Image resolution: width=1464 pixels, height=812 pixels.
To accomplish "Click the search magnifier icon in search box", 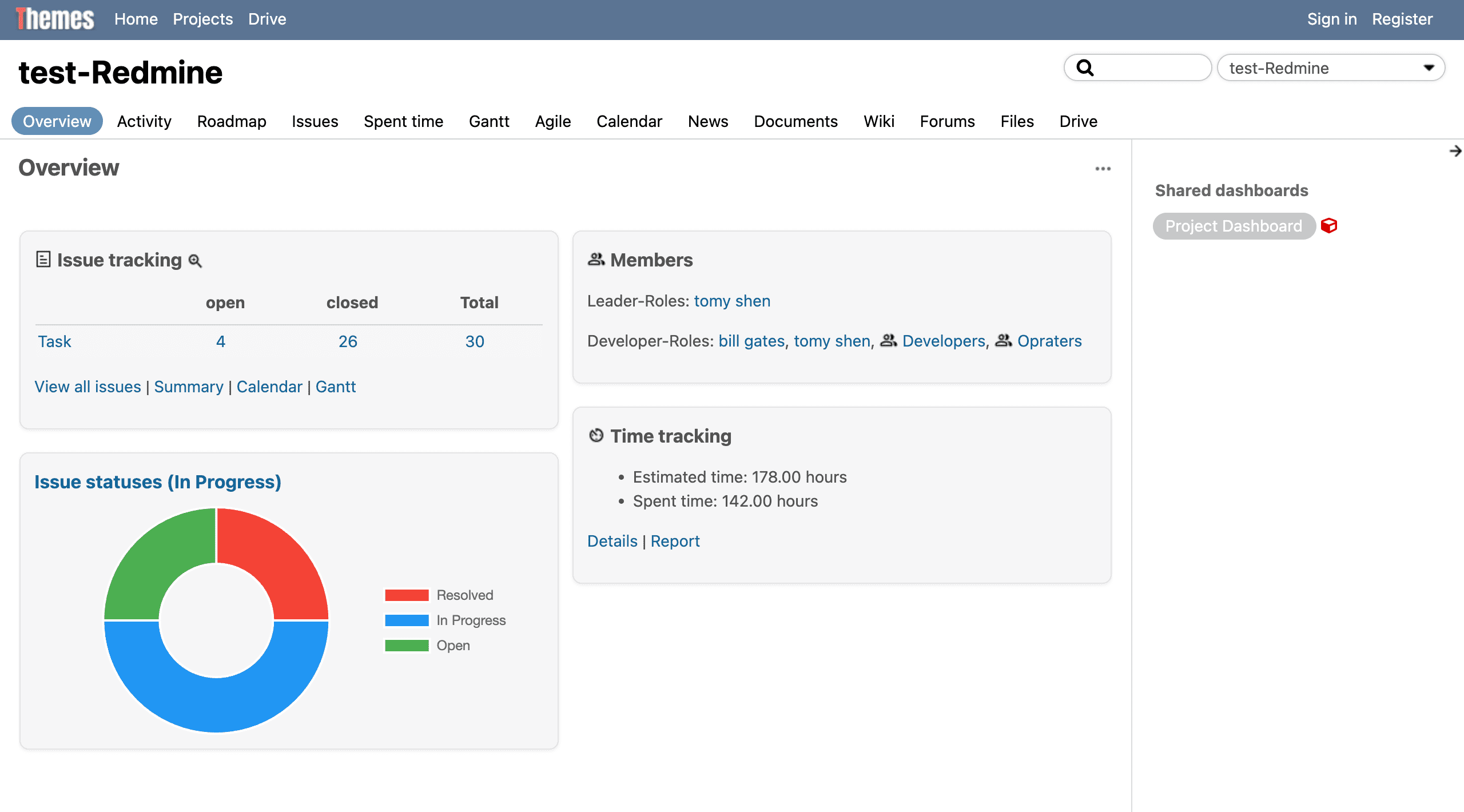I will pos(1085,68).
